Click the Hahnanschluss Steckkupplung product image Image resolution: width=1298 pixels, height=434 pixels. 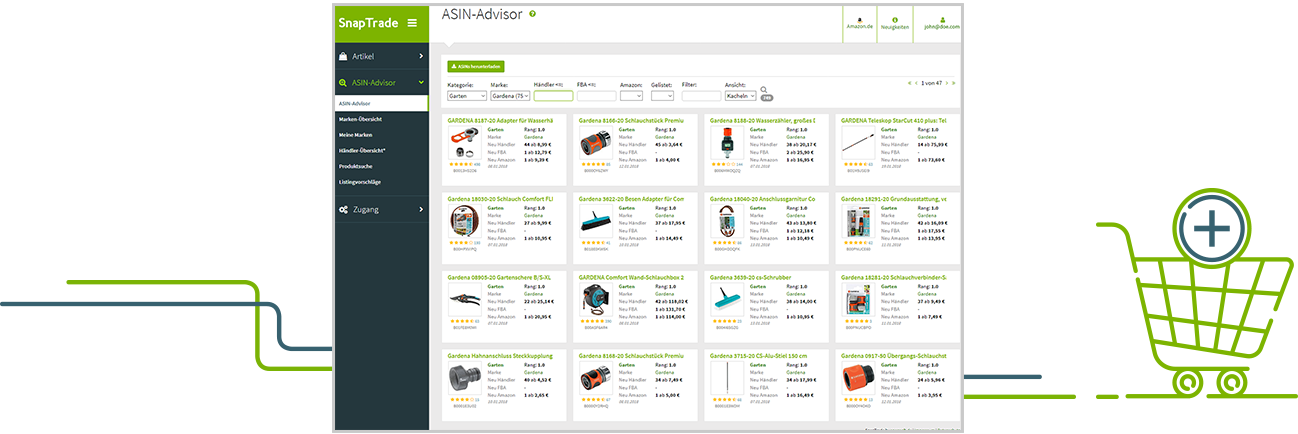464,380
